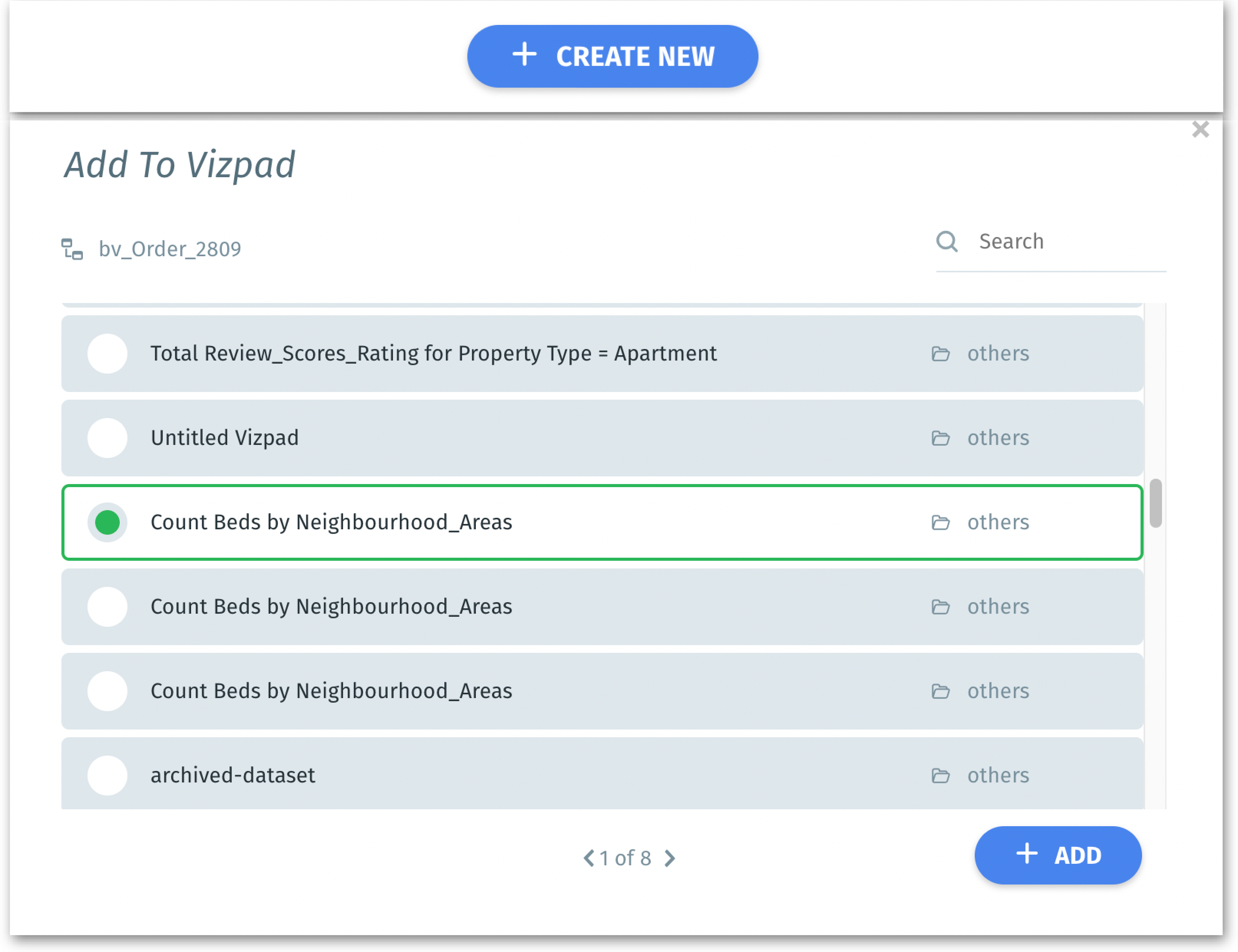
Task: Select archived-dataset radio button
Action: click(x=107, y=775)
